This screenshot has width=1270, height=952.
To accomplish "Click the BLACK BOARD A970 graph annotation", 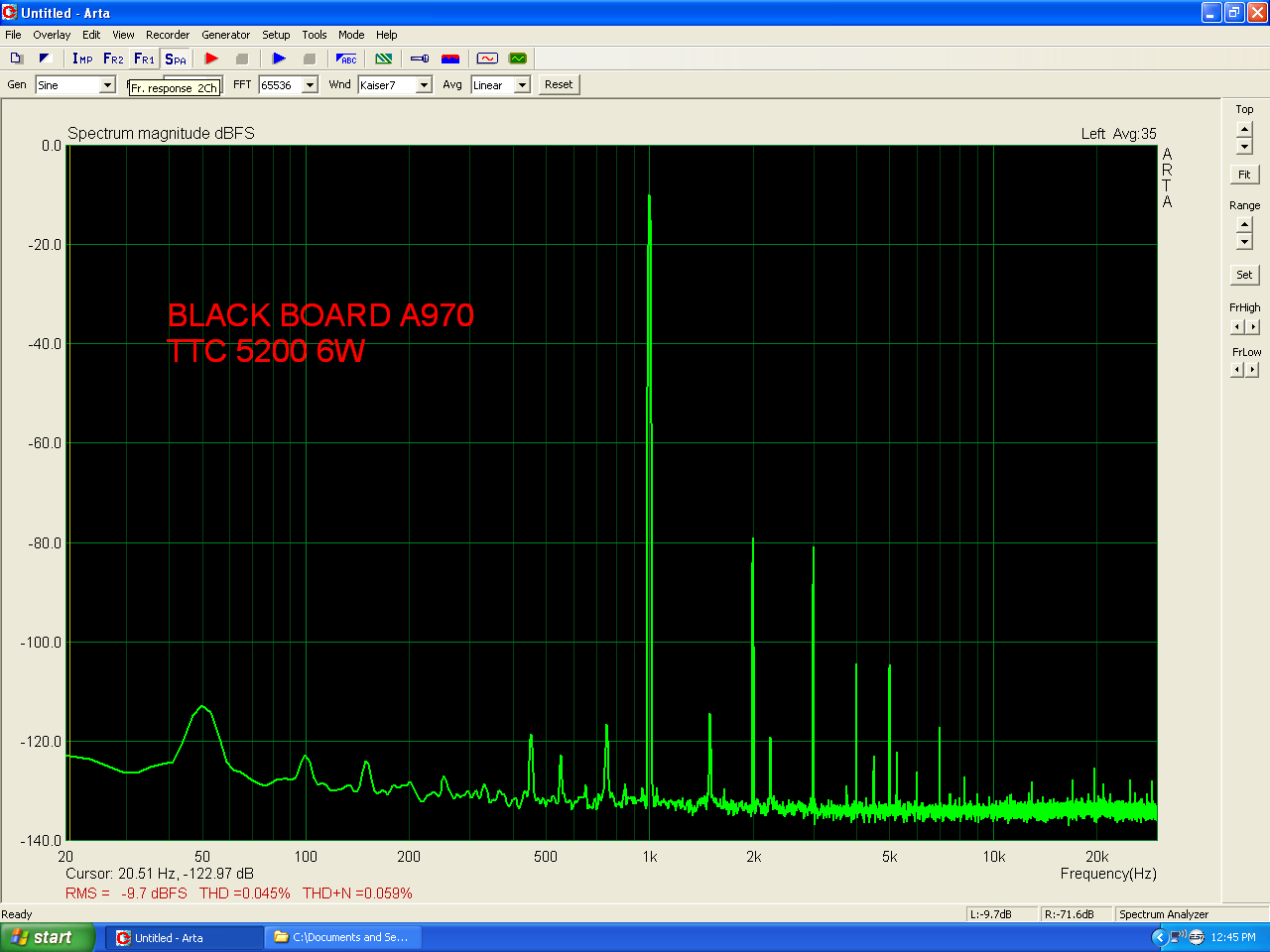I will point(320,315).
